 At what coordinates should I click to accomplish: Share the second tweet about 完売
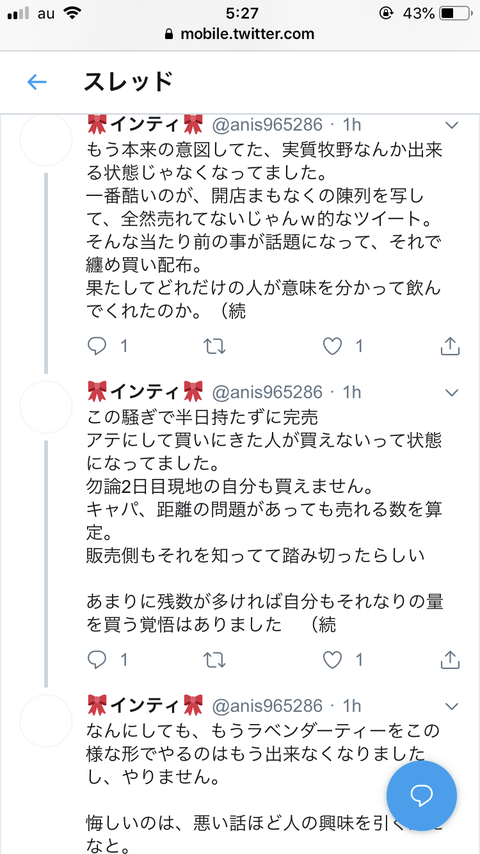[450, 660]
